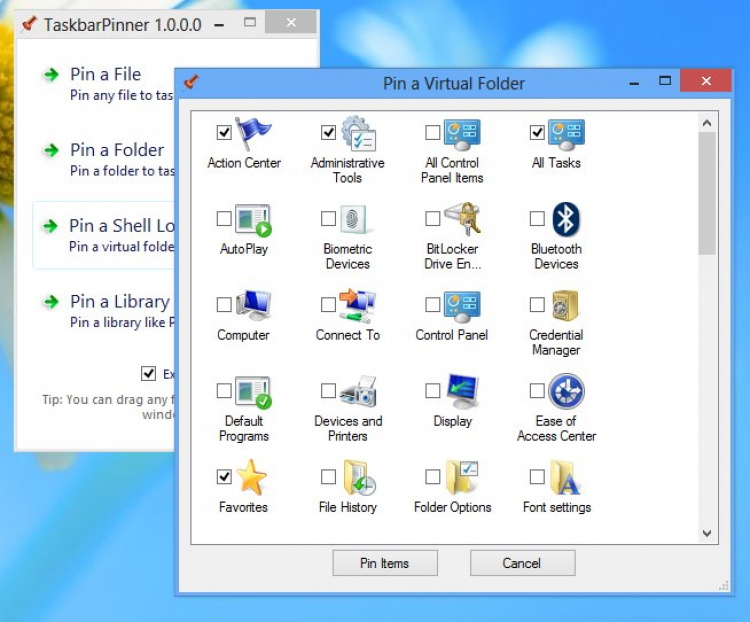Viewport: 750px width, 622px height.
Task: Click the pin icon in Pin a Virtual Folder title bar
Action: pyautogui.click(x=192, y=82)
